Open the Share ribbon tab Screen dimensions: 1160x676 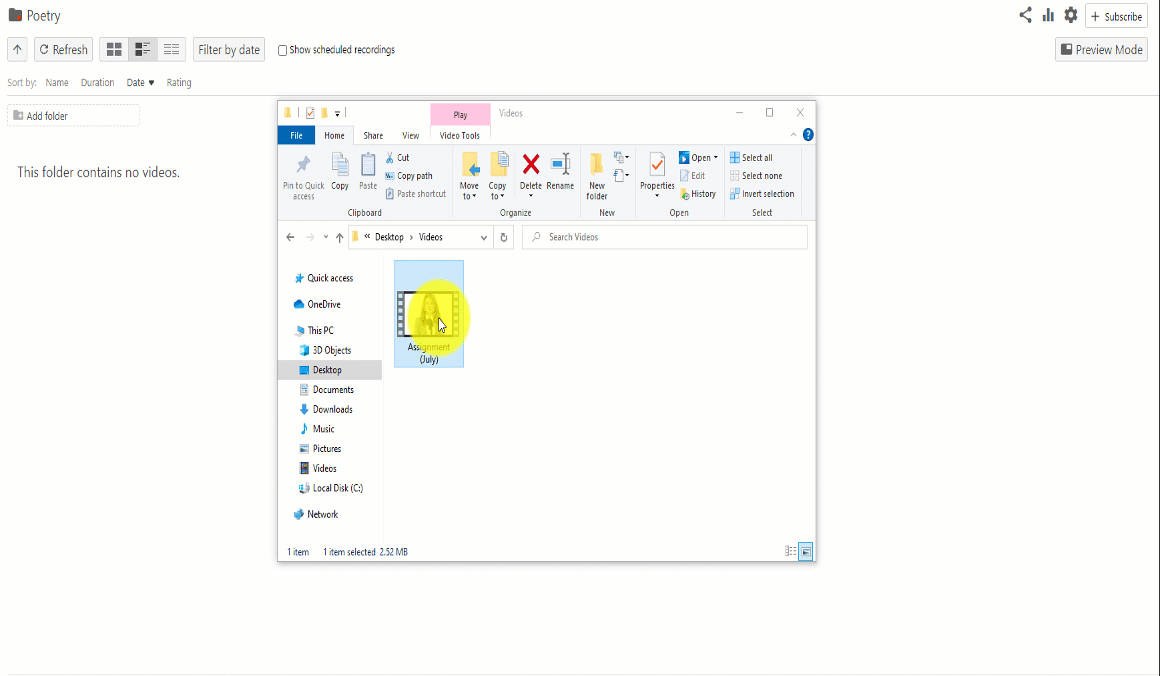tap(373, 136)
